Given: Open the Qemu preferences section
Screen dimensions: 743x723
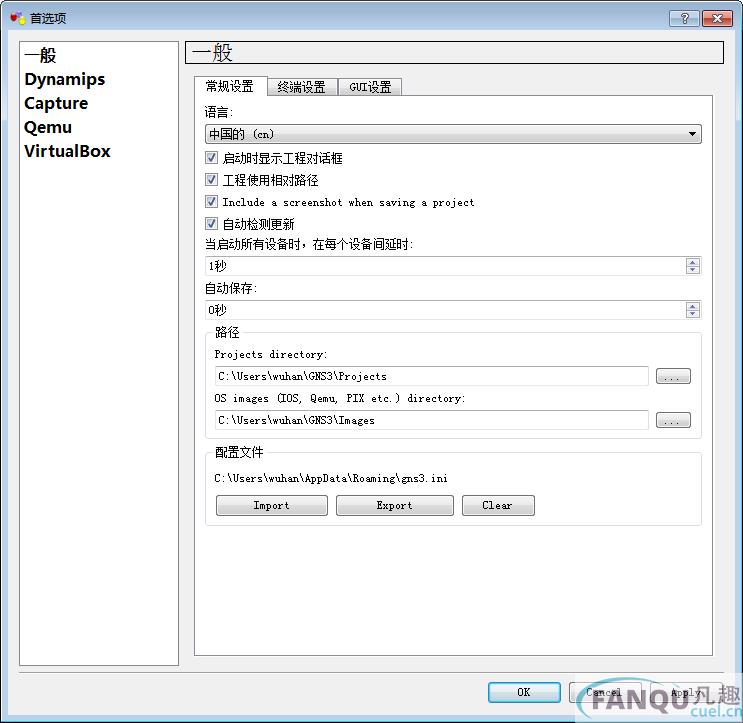Looking at the screenshot, I should (x=48, y=127).
